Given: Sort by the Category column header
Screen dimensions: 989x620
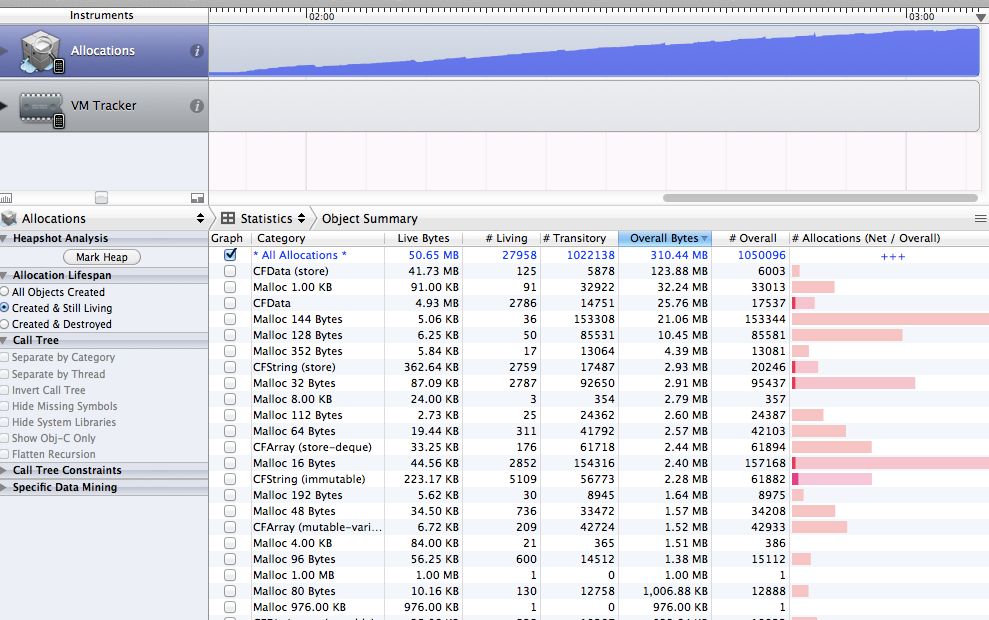Looking at the screenshot, I should [318, 238].
